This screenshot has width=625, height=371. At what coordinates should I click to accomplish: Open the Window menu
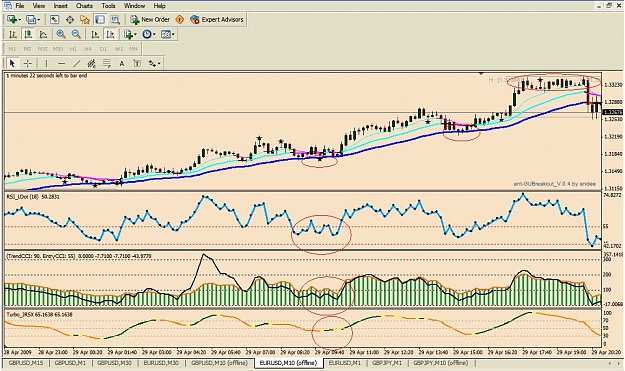click(134, 6)
